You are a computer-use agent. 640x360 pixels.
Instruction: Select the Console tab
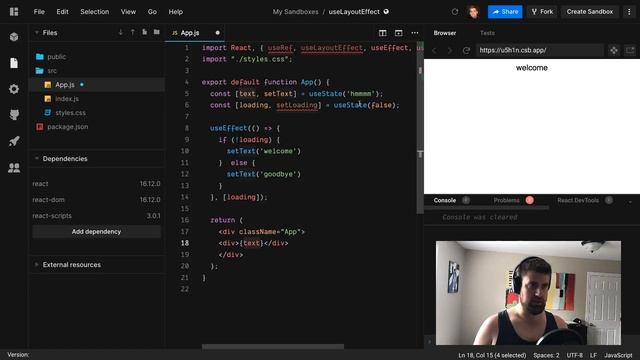pos(445,200)
